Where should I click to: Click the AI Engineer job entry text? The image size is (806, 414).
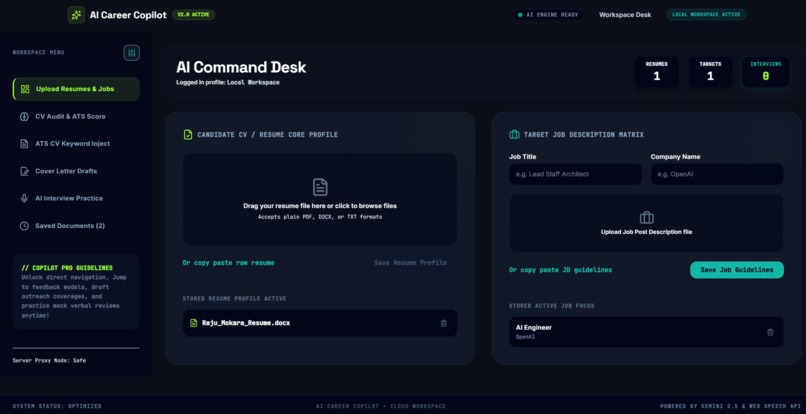coord(534,328)
